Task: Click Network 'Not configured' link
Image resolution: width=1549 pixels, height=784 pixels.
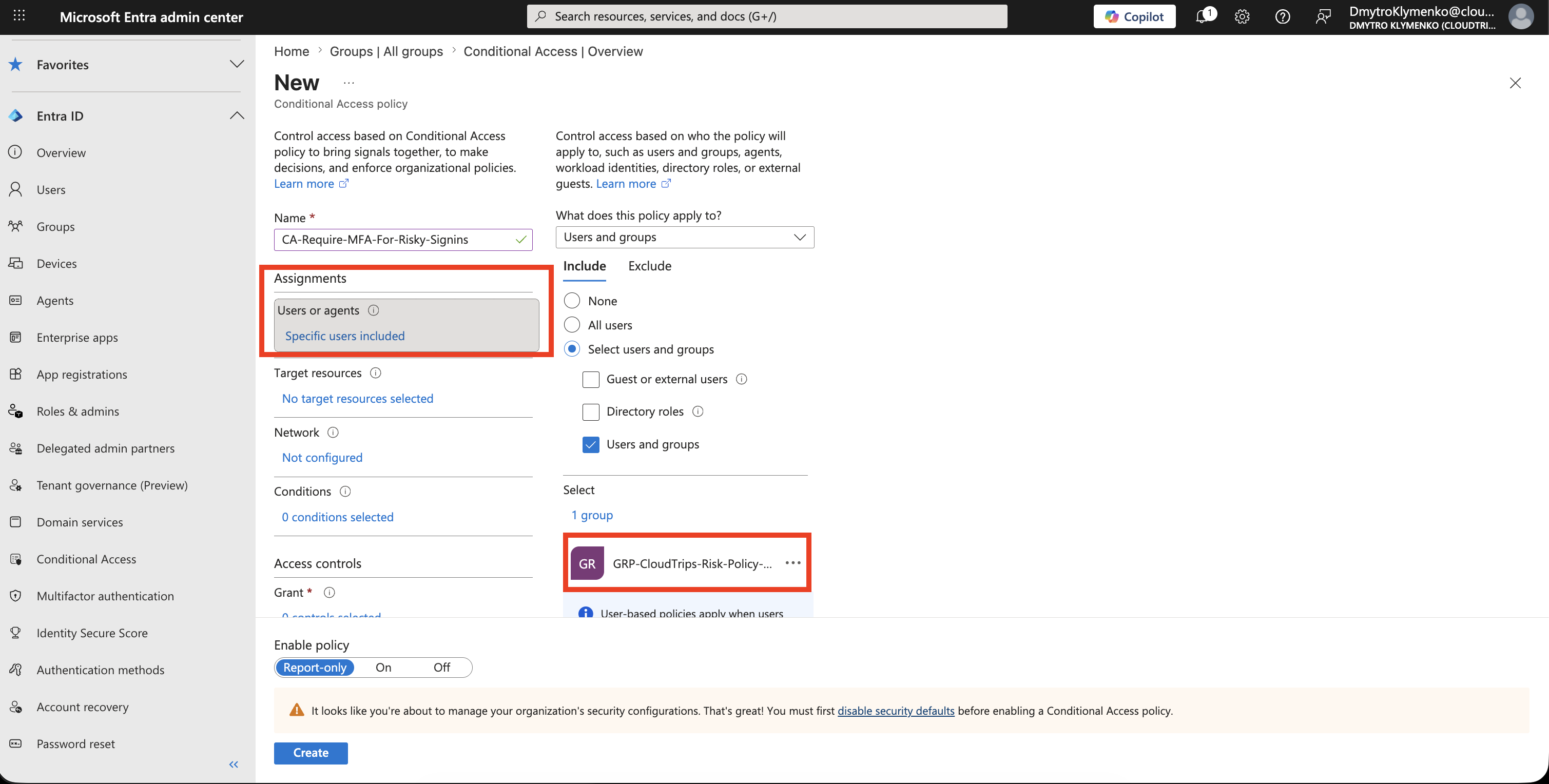Action: (322, 457)
